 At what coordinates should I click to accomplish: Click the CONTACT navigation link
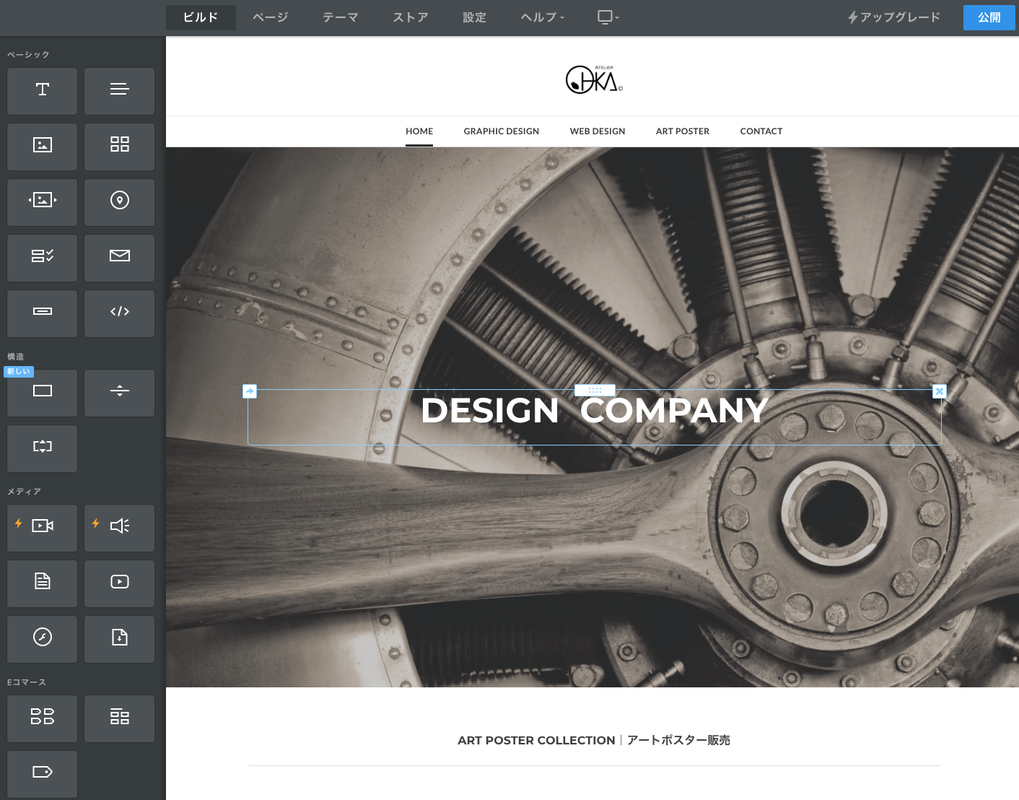(761, 131)
